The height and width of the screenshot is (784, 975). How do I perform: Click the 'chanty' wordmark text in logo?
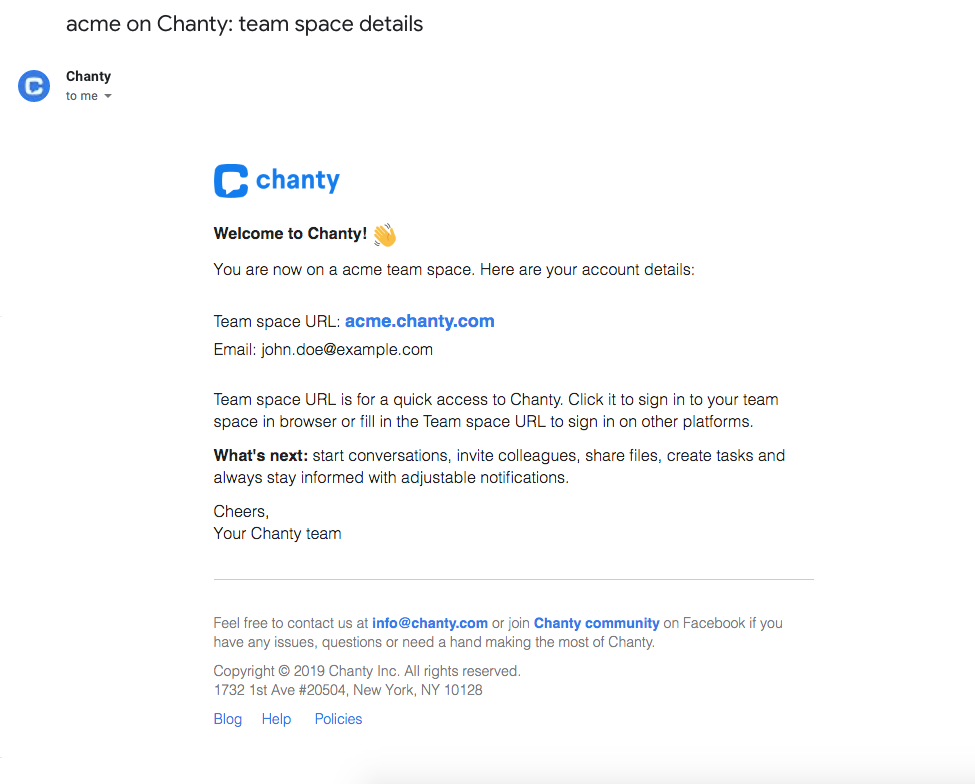click(298, 180)
